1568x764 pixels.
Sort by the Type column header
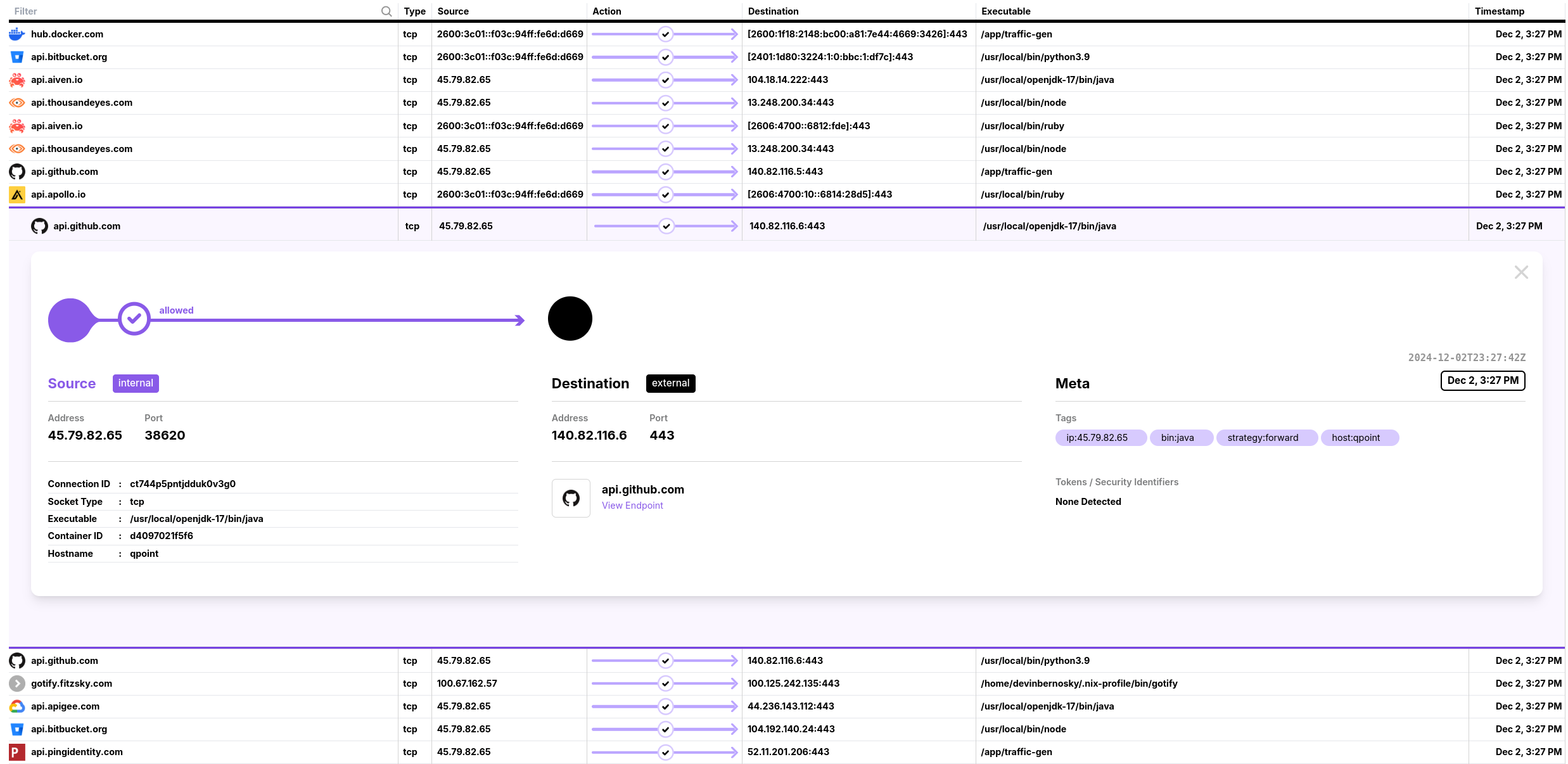point(414,11)
